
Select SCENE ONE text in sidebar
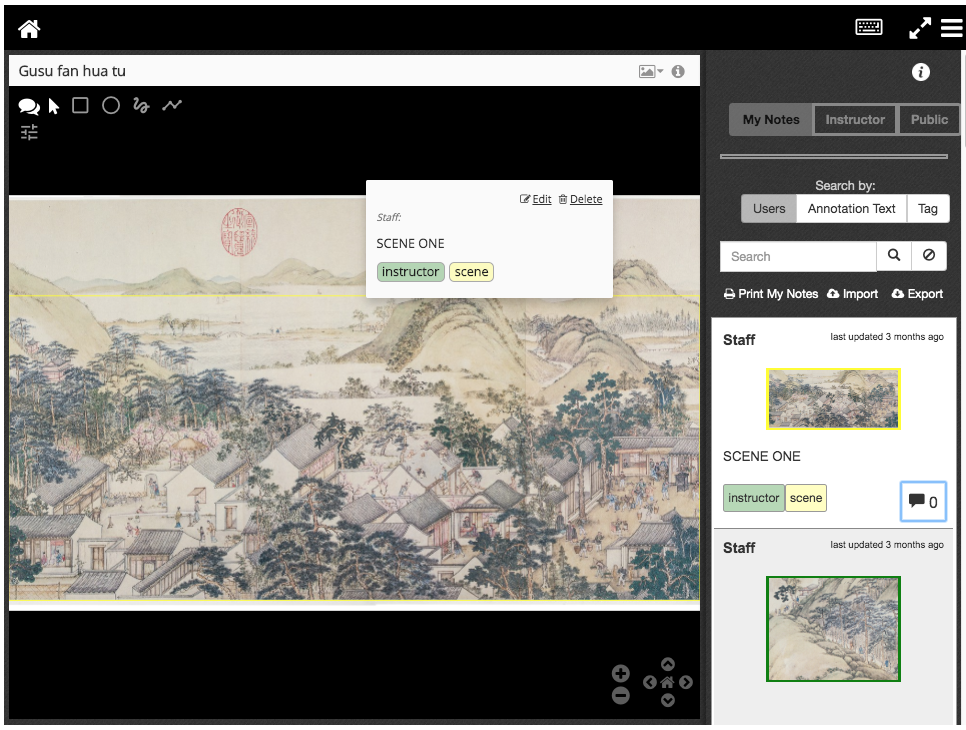click(x=761, y=456)
